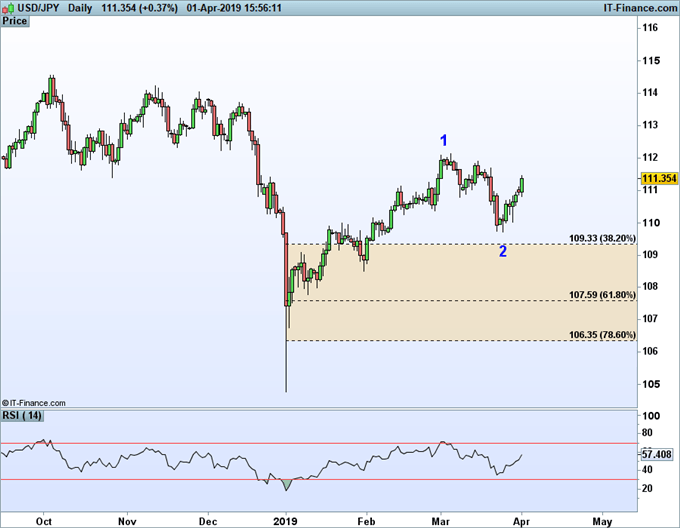Click the RSI 40 axis label
680x528 pixels.
[647, 469]
